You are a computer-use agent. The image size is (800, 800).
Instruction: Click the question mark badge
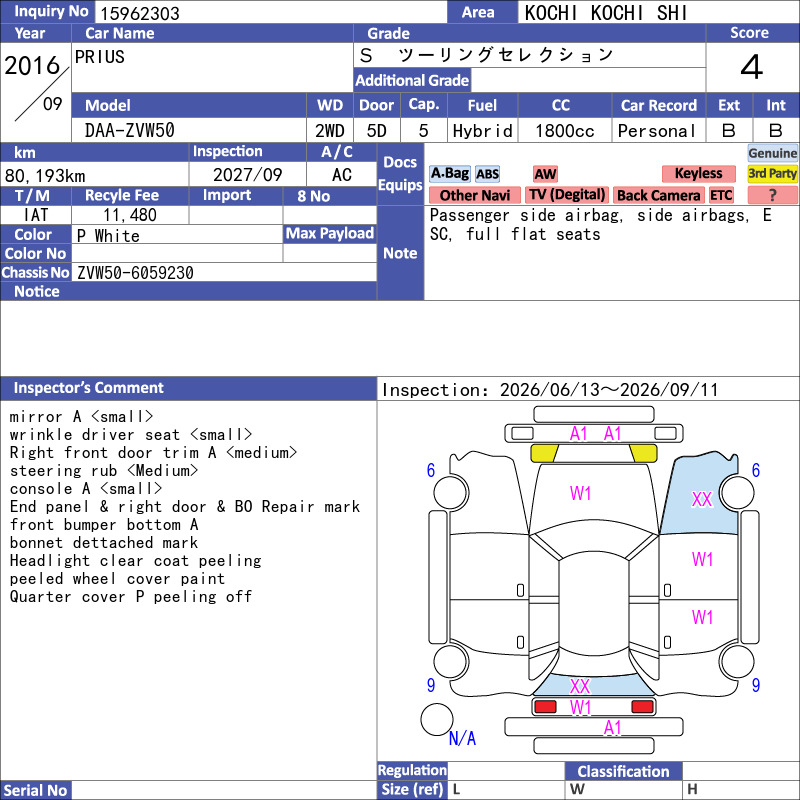tap(772, 195)
